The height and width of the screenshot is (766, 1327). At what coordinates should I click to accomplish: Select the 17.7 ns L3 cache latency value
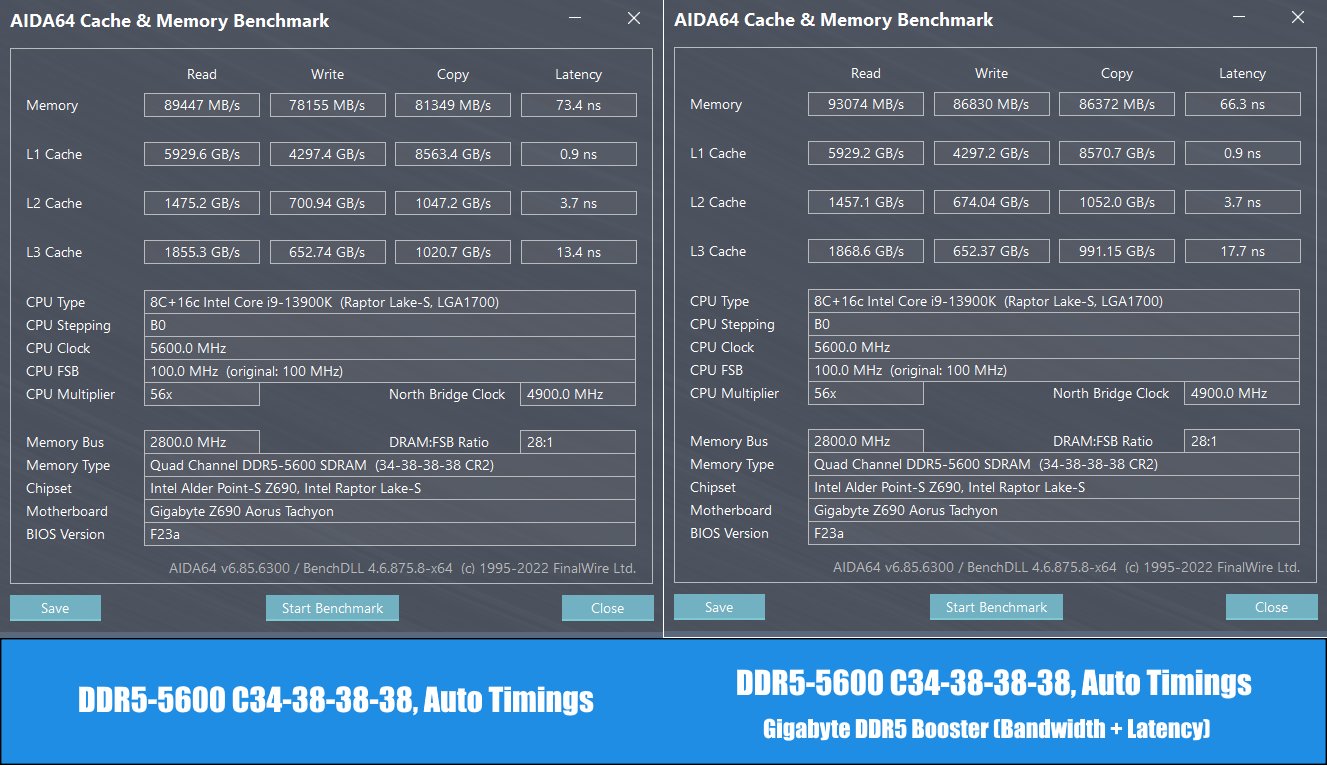[x=1242, y=251]
